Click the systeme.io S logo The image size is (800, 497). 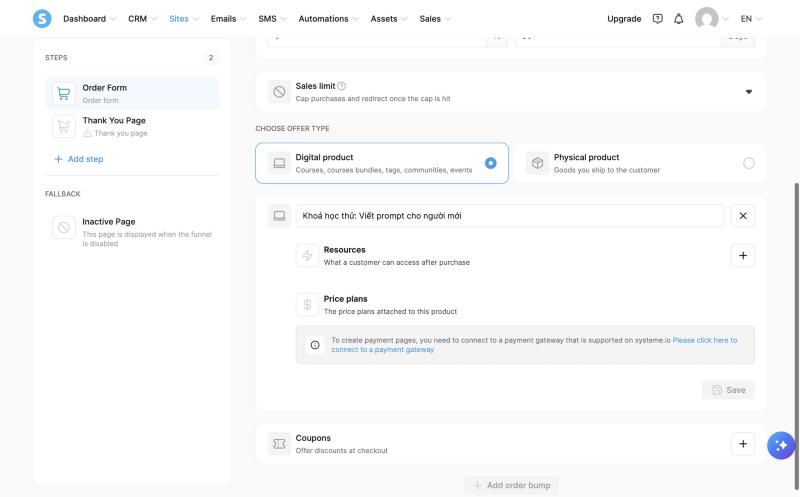[42, 18]
